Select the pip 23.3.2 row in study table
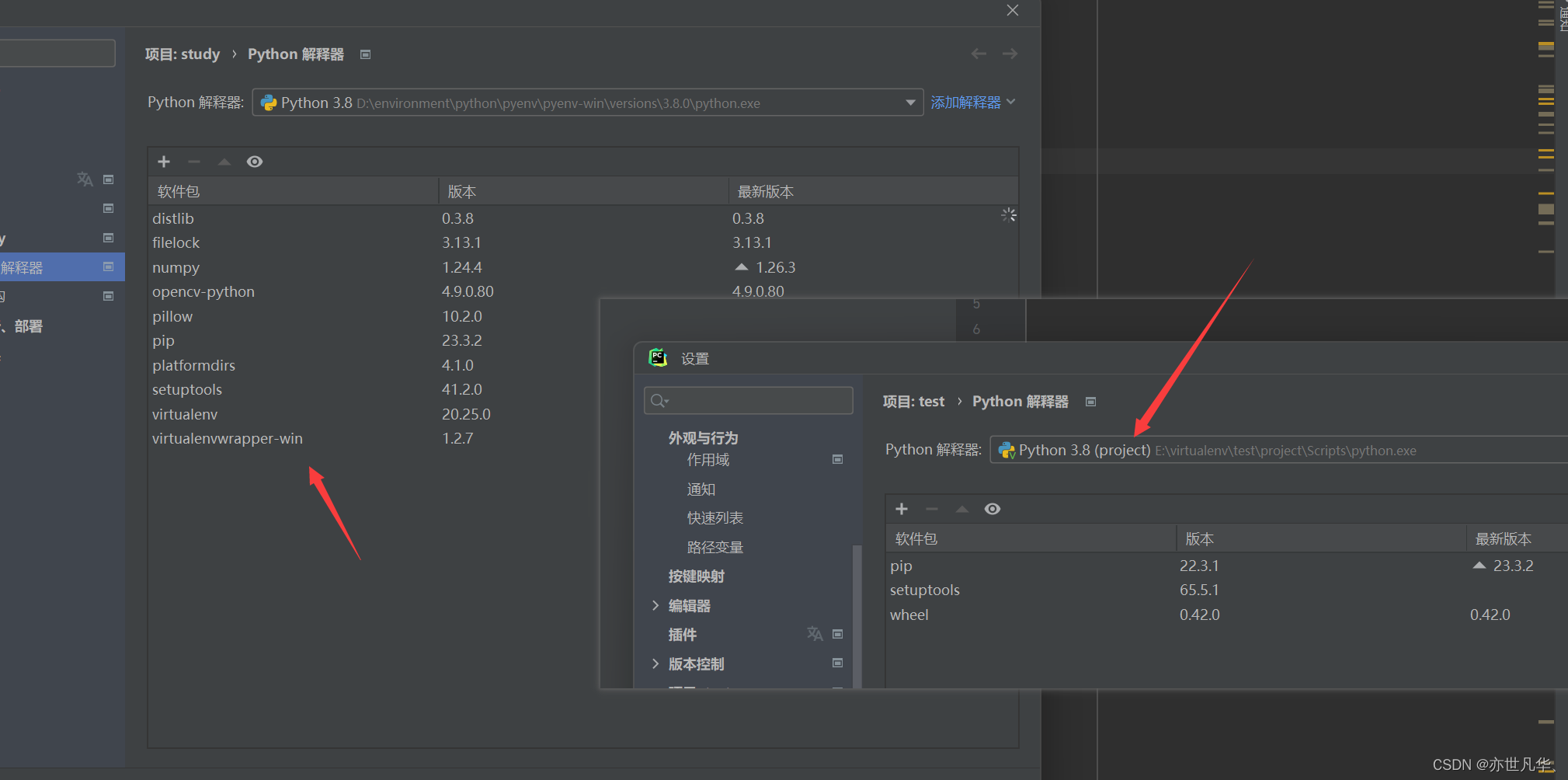This screenshot has width=1568, height=780. click(x=374, y=340)
